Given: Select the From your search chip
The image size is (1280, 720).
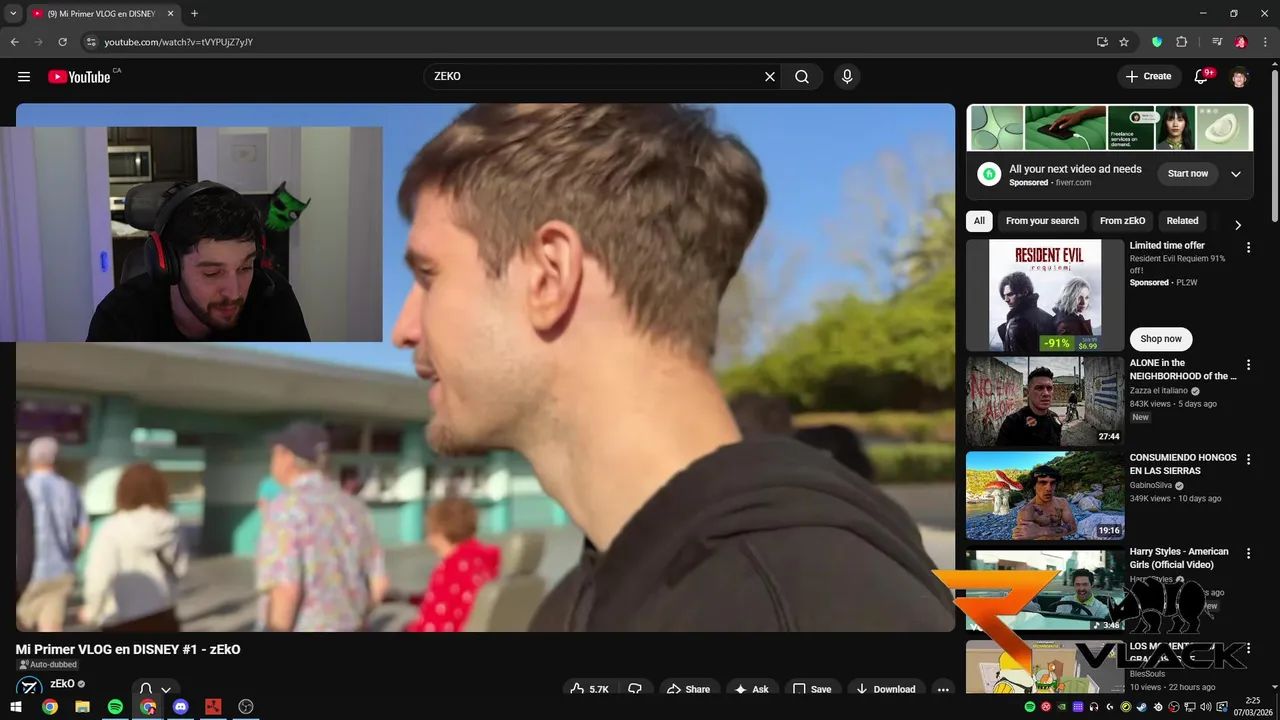Looking at the screenshot, I should (1042, 221).
